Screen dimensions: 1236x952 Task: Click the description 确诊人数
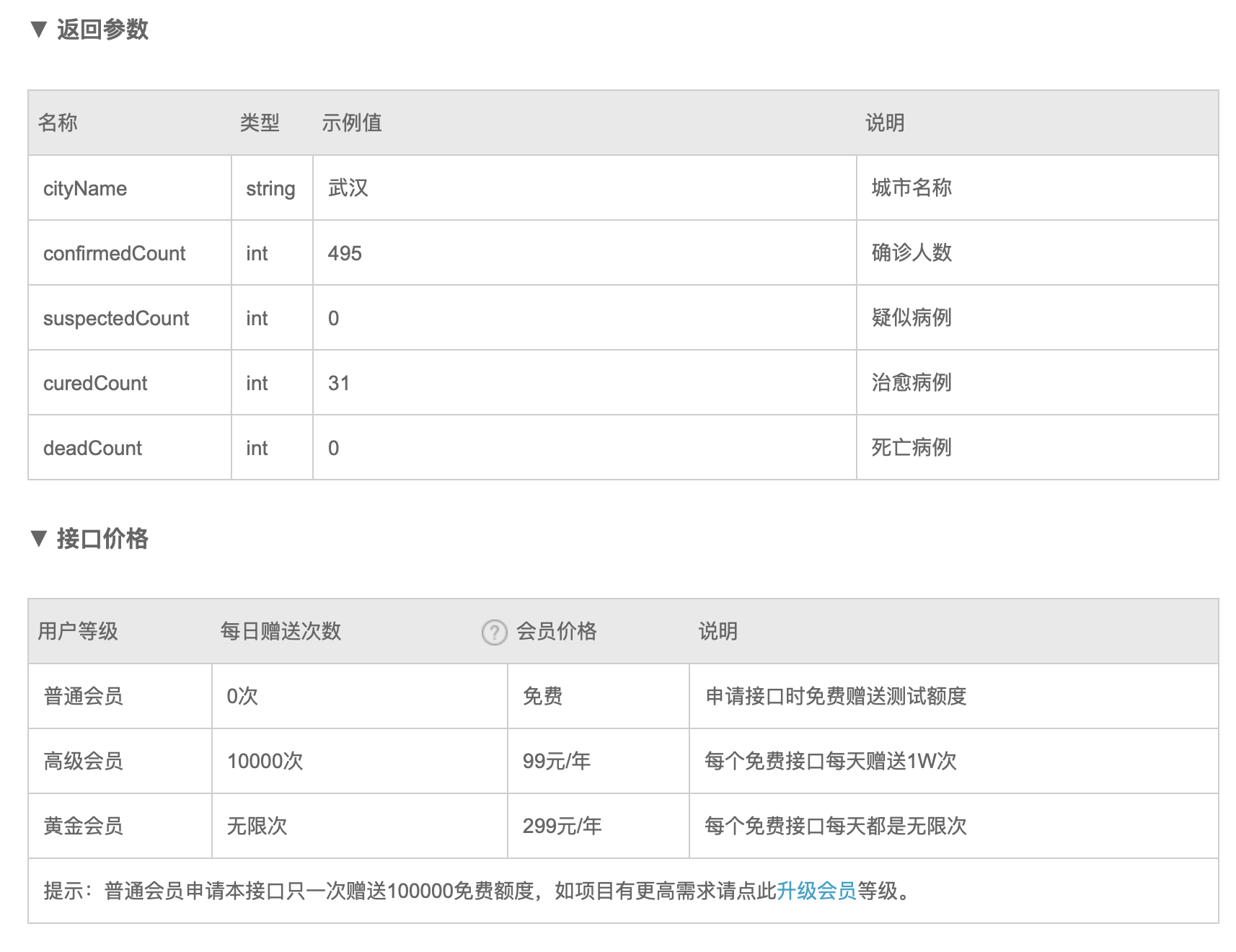pos(911,252)
